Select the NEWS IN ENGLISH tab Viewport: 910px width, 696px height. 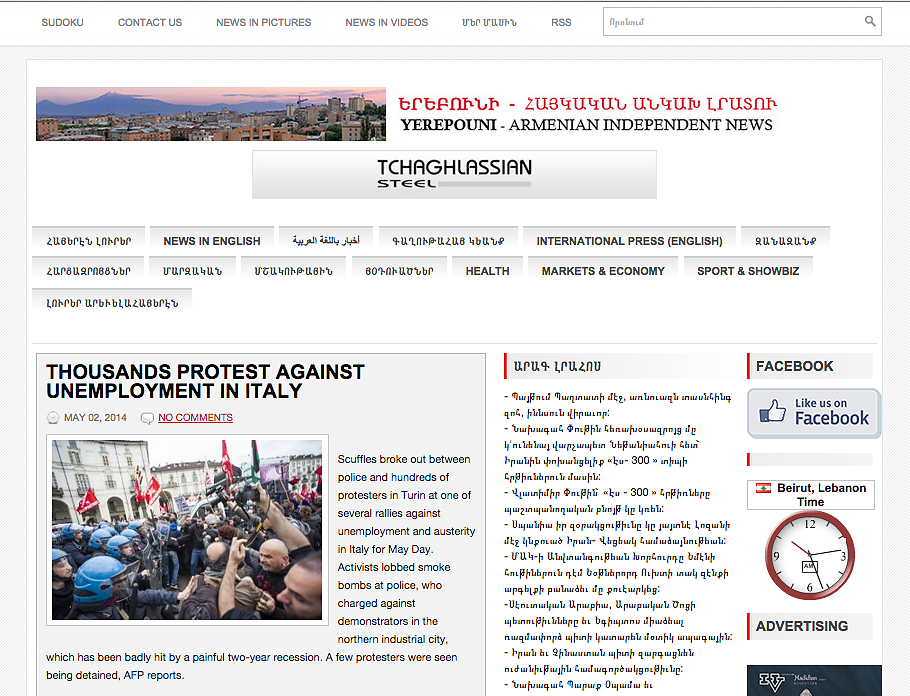(212, 241)
